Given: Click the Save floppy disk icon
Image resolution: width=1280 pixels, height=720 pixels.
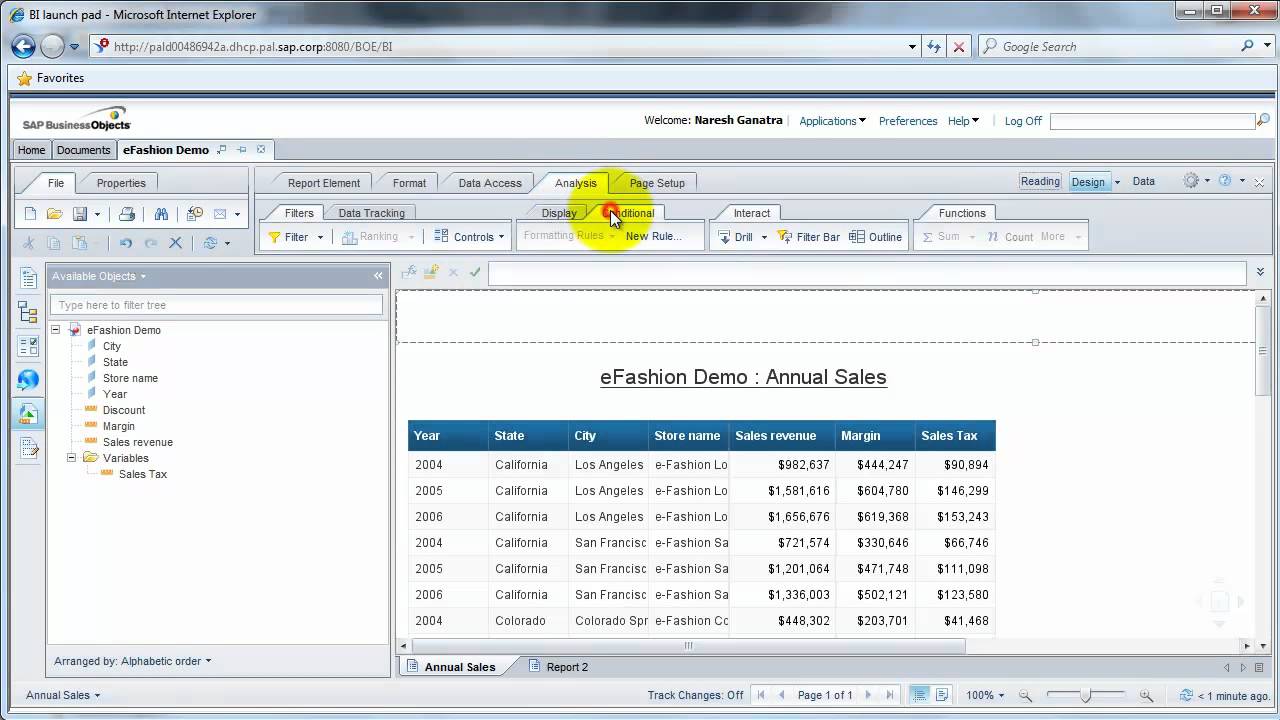Looking at the screenshot, I should coord(80,214).
